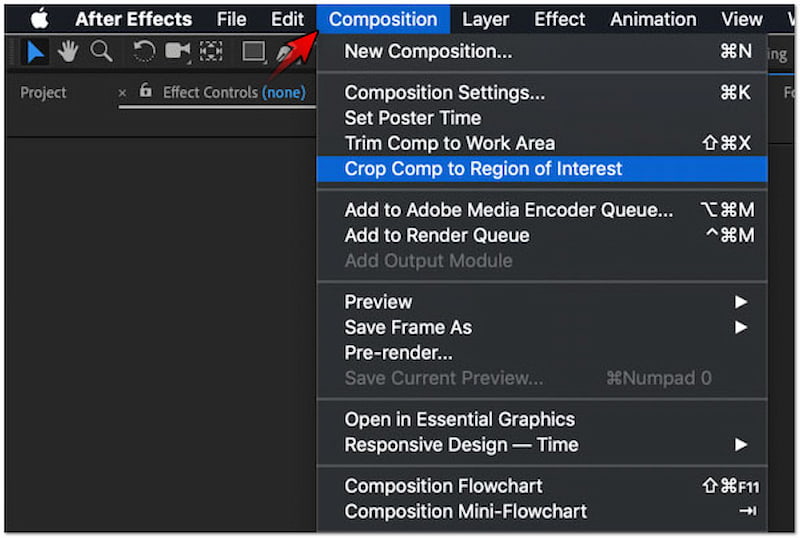Select the Rectangle shape tool
This screenshot has height=538, width=800.
254,51
